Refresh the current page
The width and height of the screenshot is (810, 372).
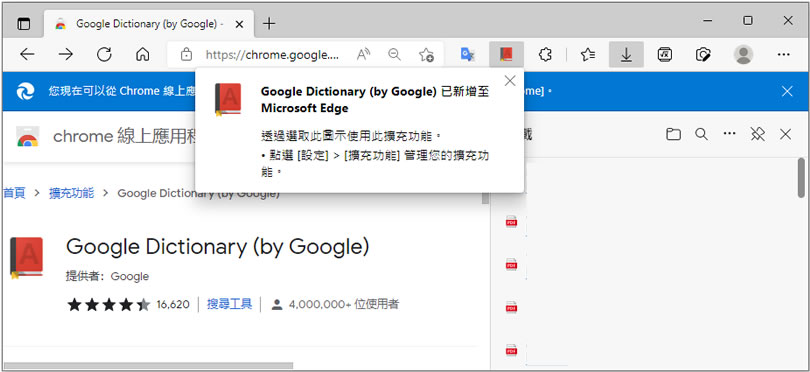coord(104,54)
